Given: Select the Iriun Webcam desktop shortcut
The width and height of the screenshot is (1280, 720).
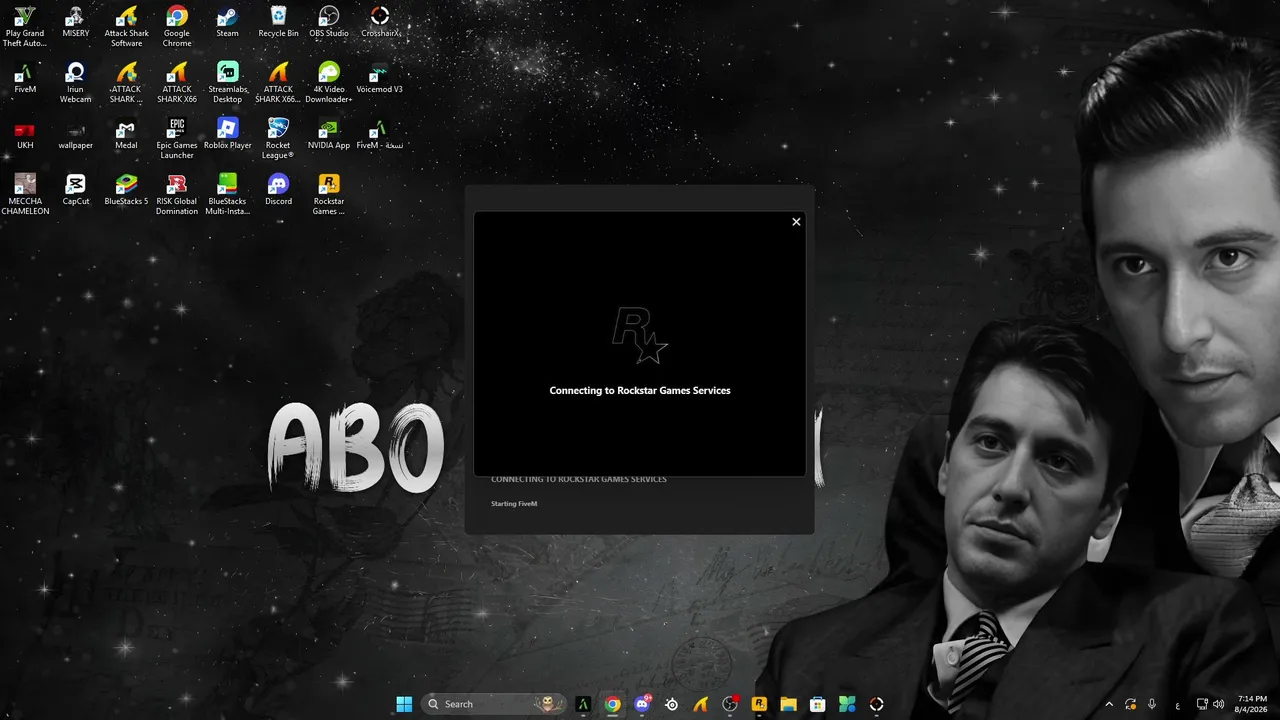Looking at the screenshot, I should pyautogui.click(x=75, y=83).
